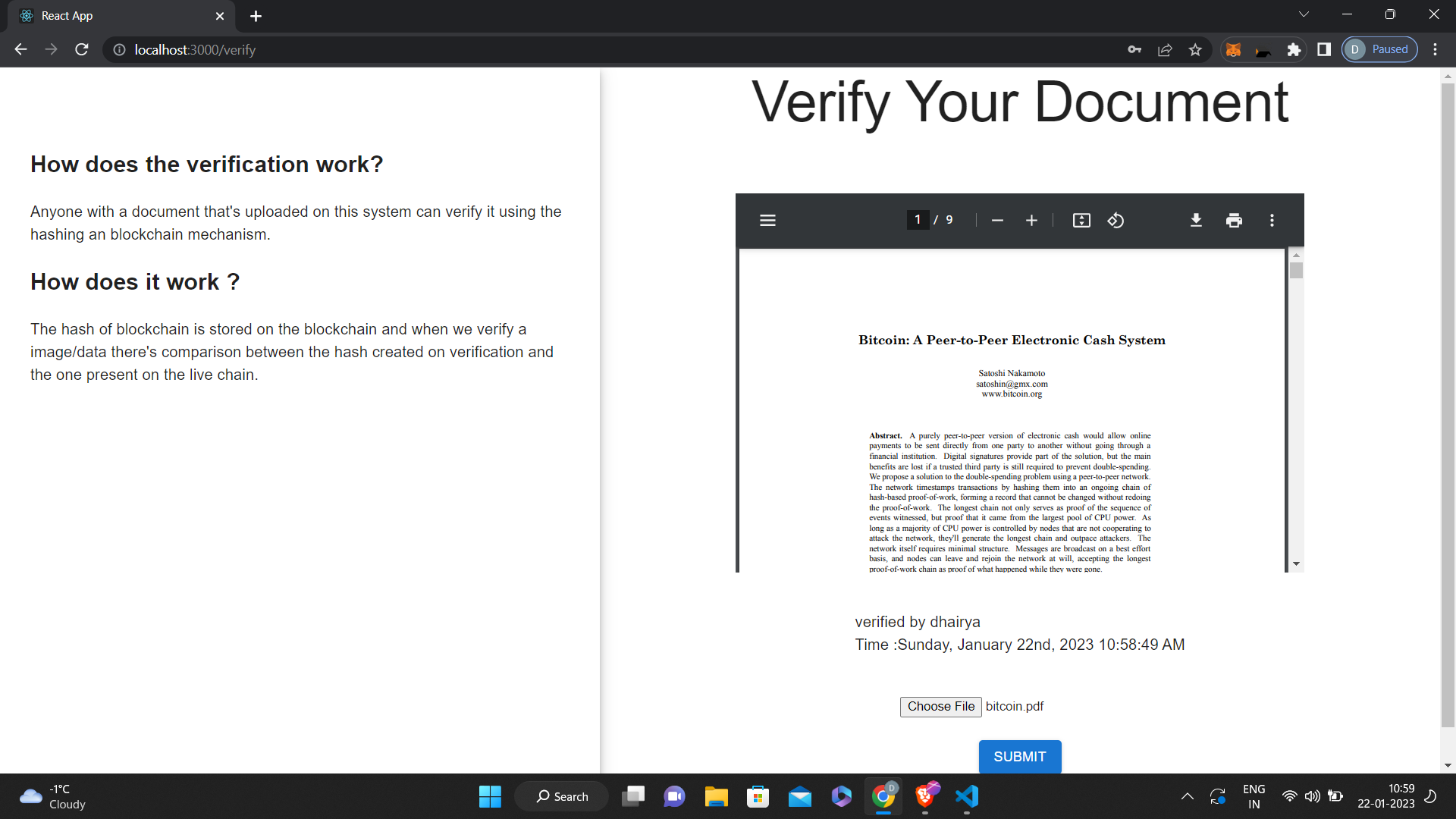Click the fit to page icon
The width and height of the screenshot is (1456, 819).
pos(1081,221)
